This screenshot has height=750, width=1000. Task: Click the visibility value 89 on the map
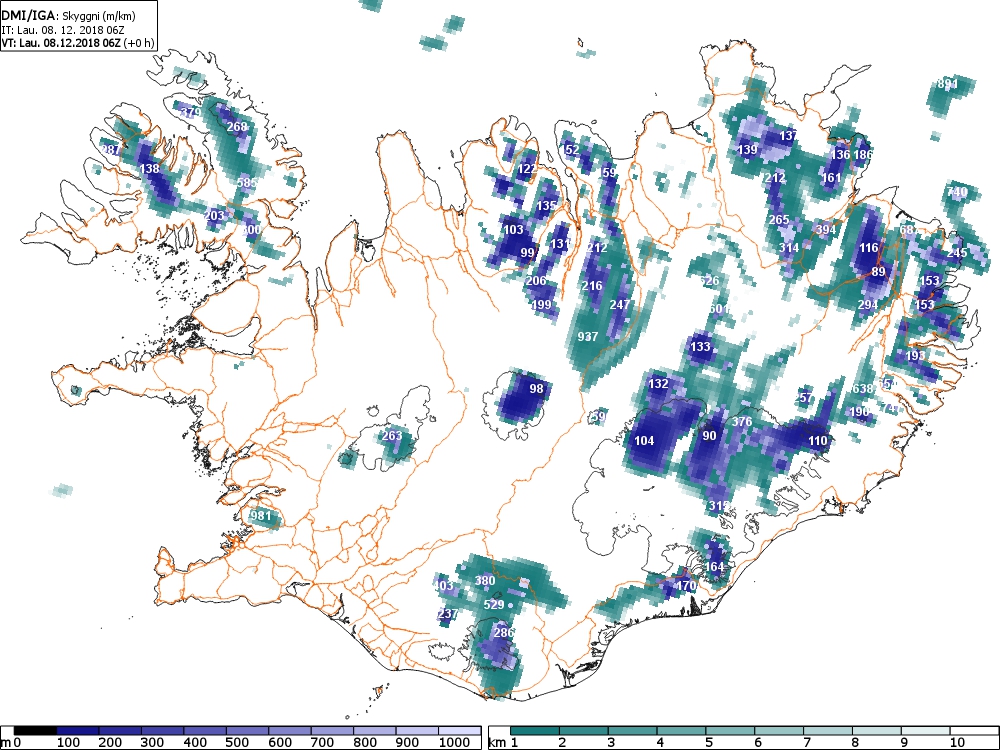[x=878, y=272]
